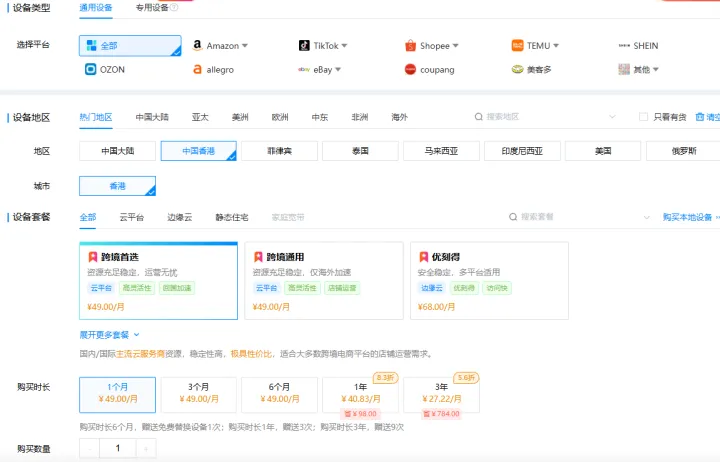The image size is (720, 462).
Task: Choose the TikTok platform logo
Action: (x=304, y=45)
